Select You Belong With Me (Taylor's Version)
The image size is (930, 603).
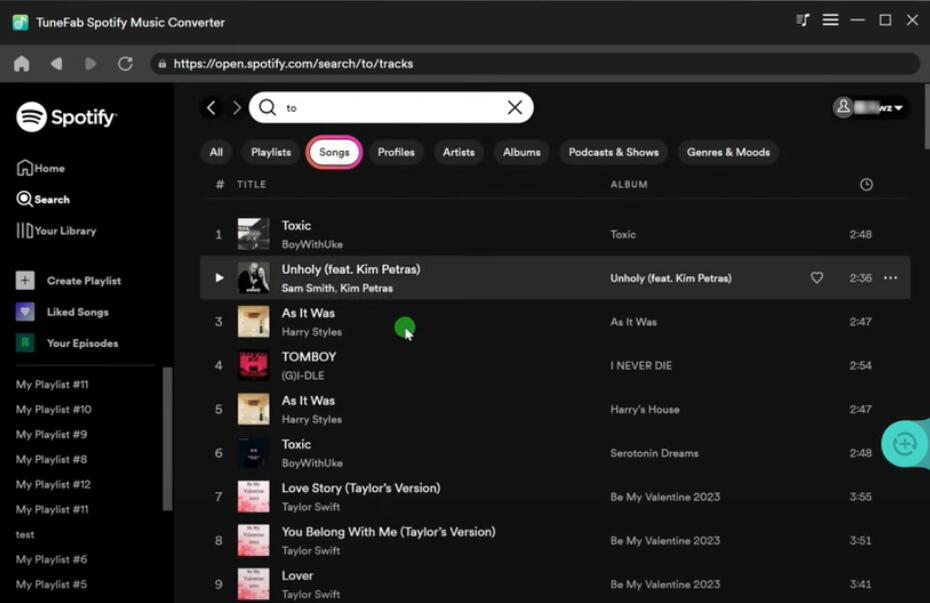click(388, 532)
